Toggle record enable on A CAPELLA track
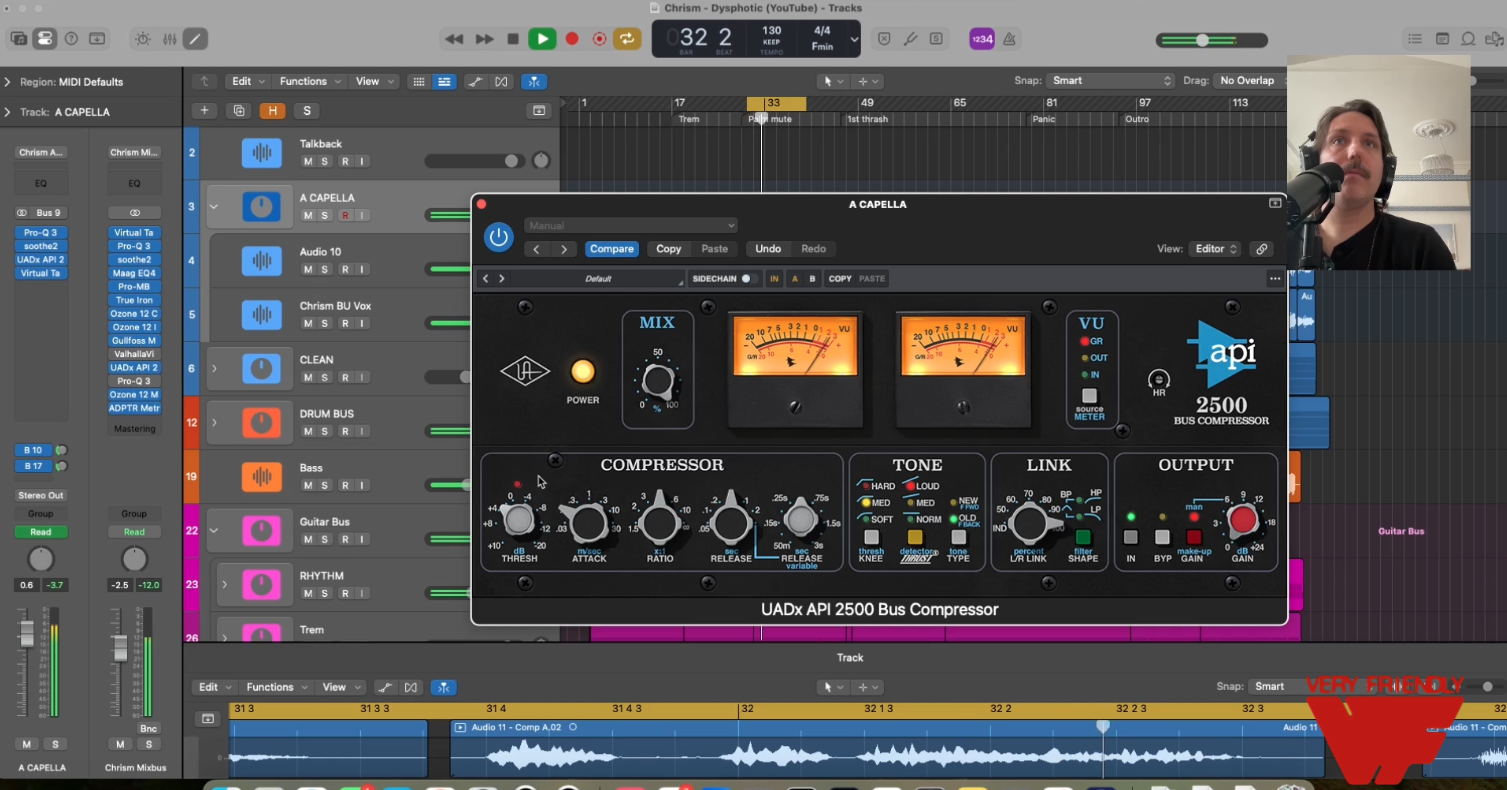The image size is (1507, 790). point(345,215)
